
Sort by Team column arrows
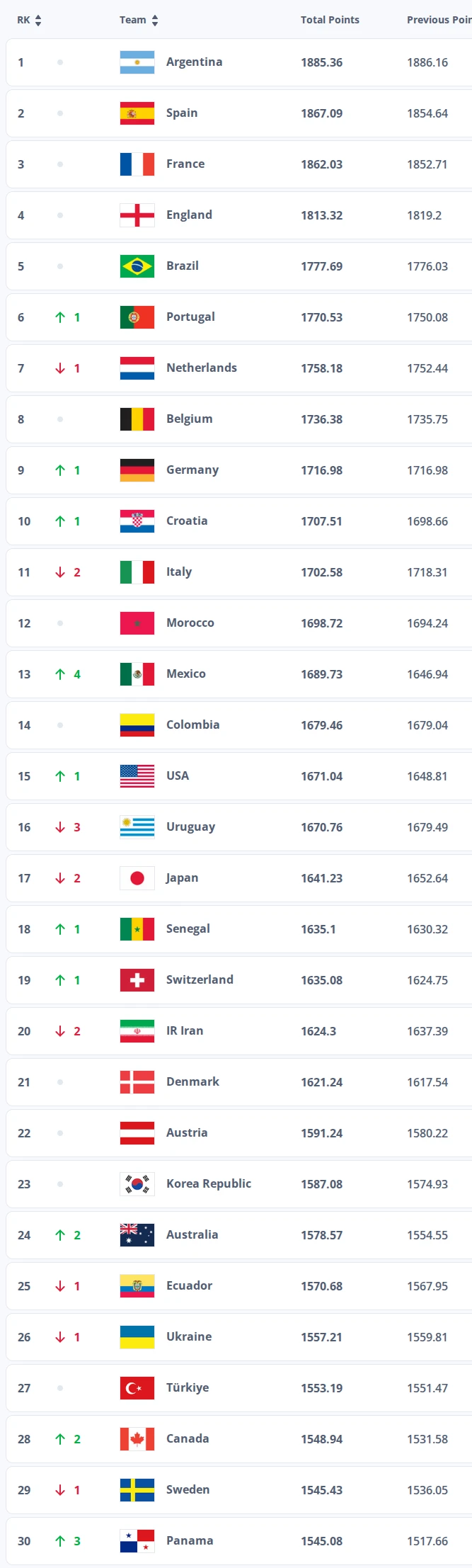[155, 21]
